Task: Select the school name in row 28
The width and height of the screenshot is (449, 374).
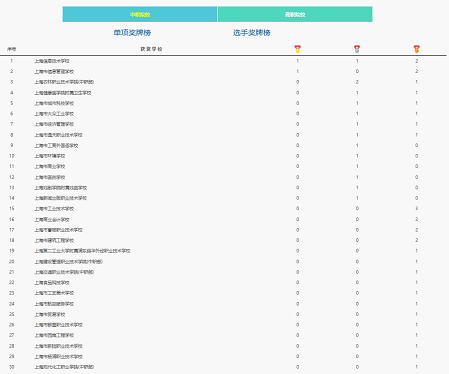Action: (58, 346)
